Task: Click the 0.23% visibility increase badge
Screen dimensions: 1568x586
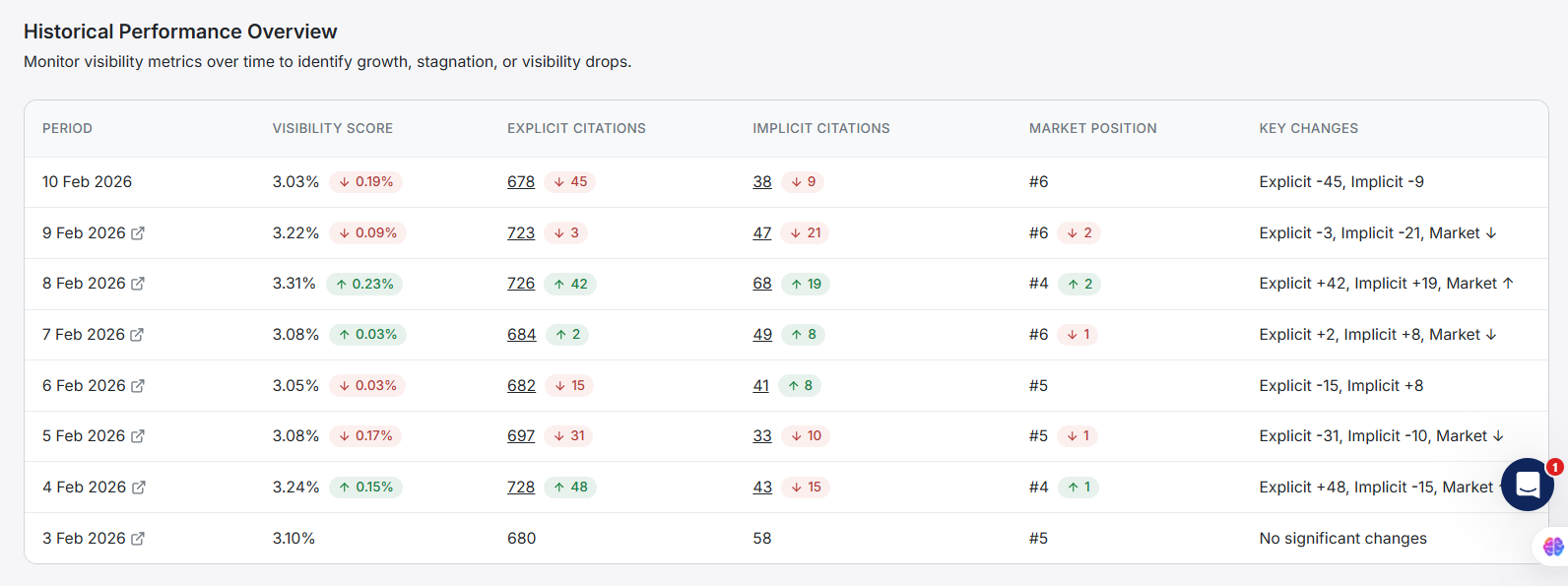Action: [365, 285]
